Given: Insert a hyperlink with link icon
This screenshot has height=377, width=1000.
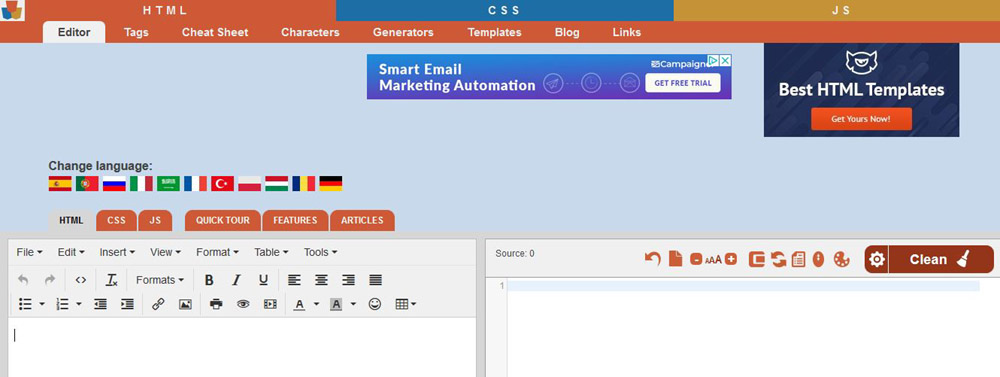Looking at the screenshot, I should (158, 304).
